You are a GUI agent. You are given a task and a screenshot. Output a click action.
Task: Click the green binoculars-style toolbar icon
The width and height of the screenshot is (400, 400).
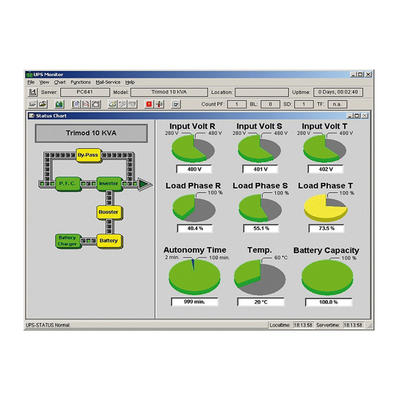point(60,104)
